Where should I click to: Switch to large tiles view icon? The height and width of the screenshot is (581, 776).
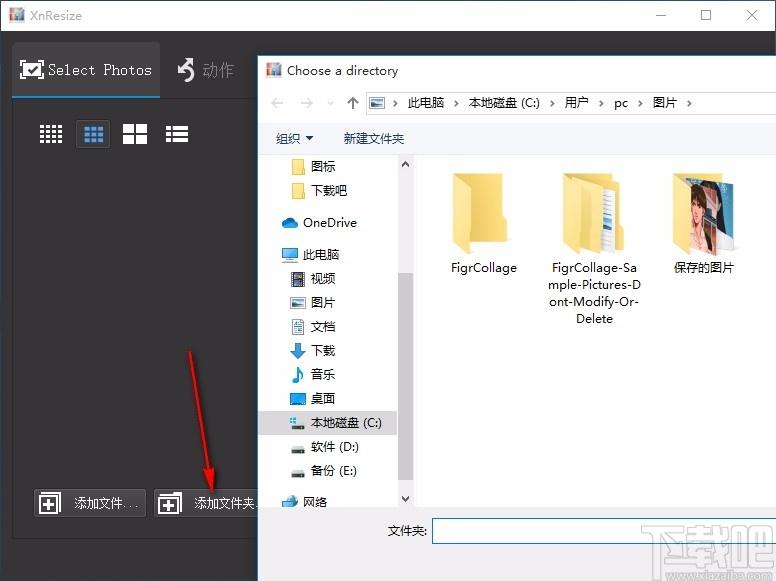coord(135,134)
